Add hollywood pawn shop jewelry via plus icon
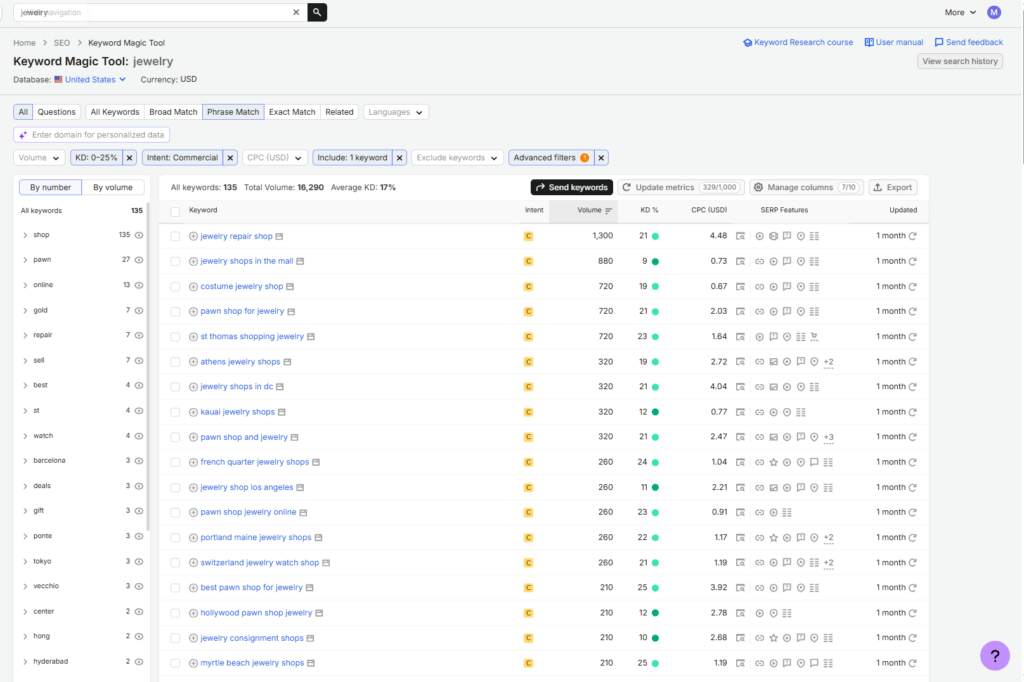The width and height of the screenshot is (1024, 682). pos(193,613)
